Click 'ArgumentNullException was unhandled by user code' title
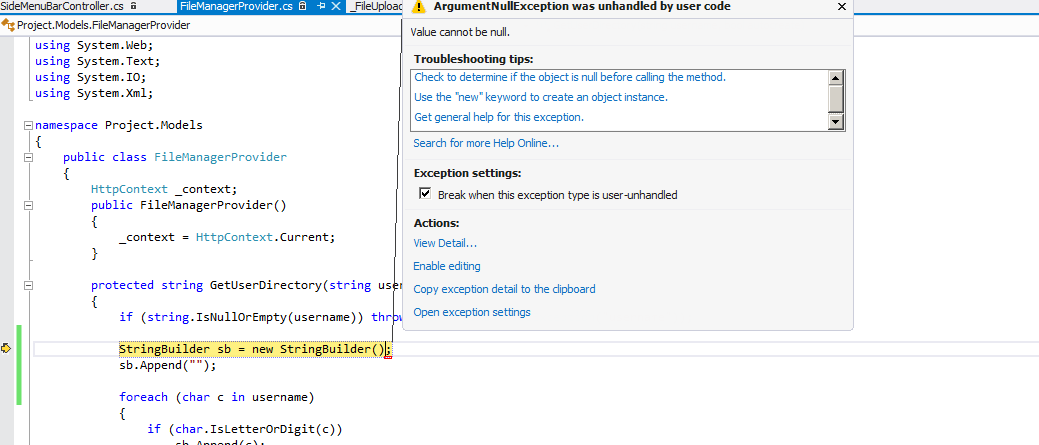Image resolution: width=1039 pixels, height=445 pixels. tap(582, 7)
